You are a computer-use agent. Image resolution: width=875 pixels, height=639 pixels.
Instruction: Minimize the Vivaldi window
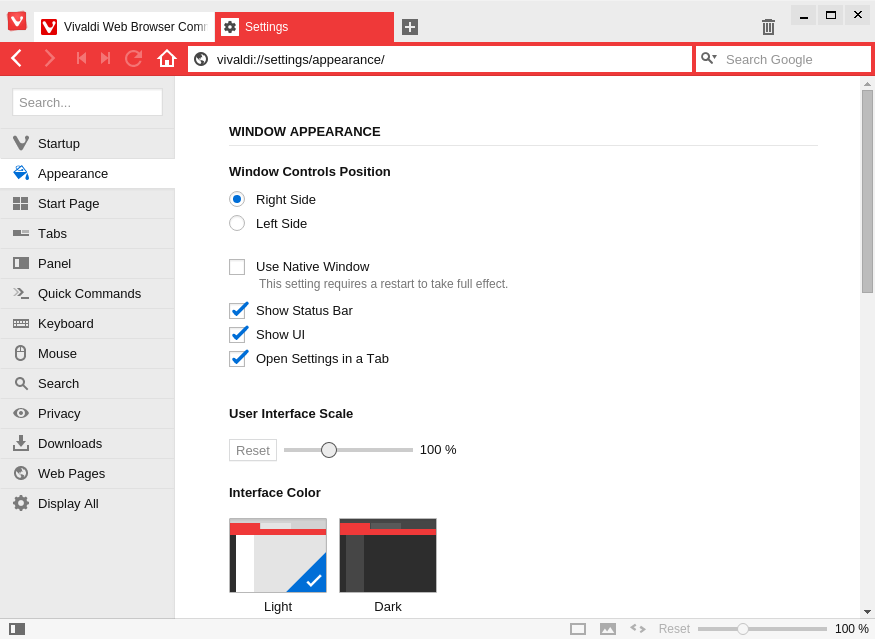click(804, 16)
